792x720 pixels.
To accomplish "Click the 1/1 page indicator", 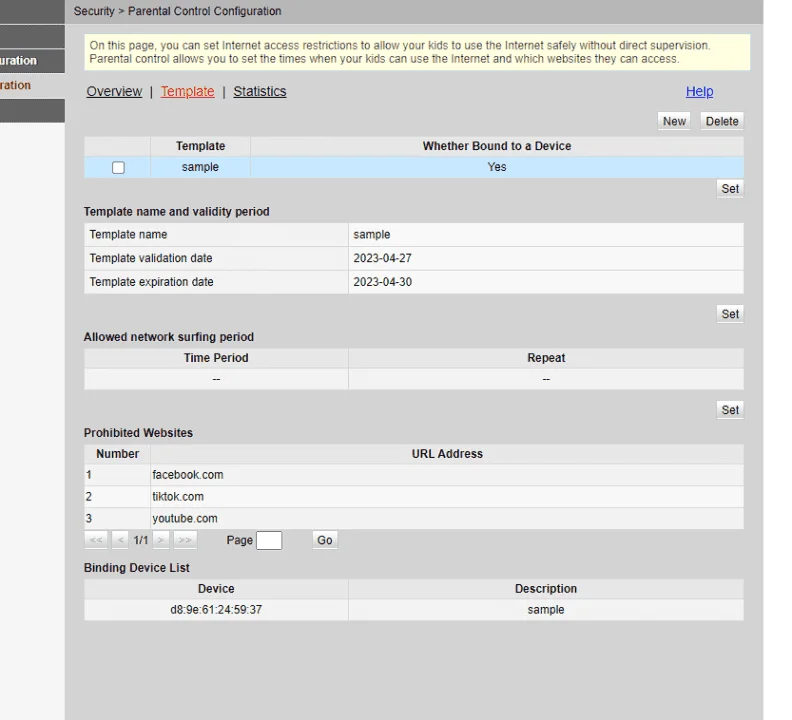I will pos(140,540).
